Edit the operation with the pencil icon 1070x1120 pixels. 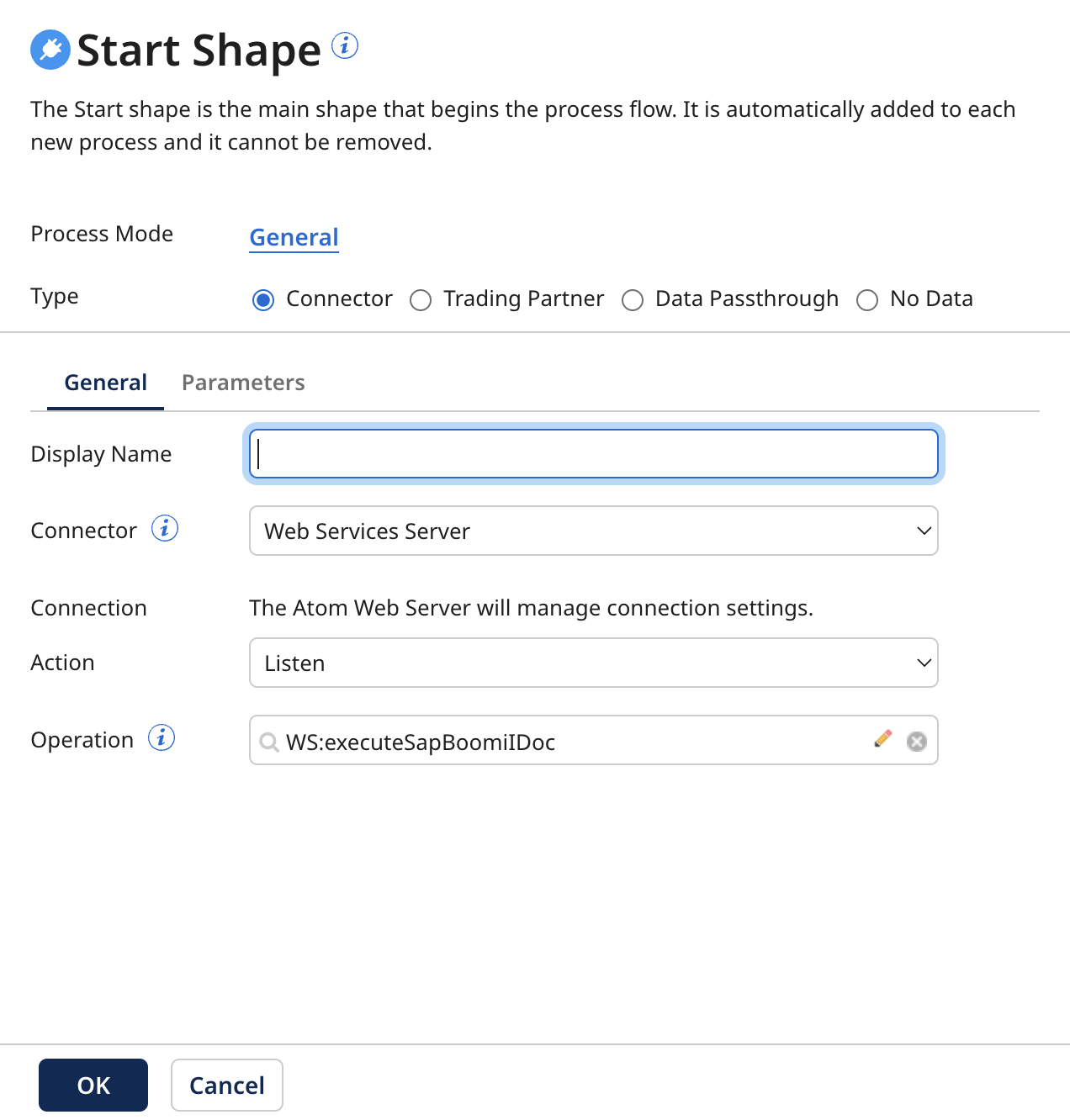(x=882, y=740)
